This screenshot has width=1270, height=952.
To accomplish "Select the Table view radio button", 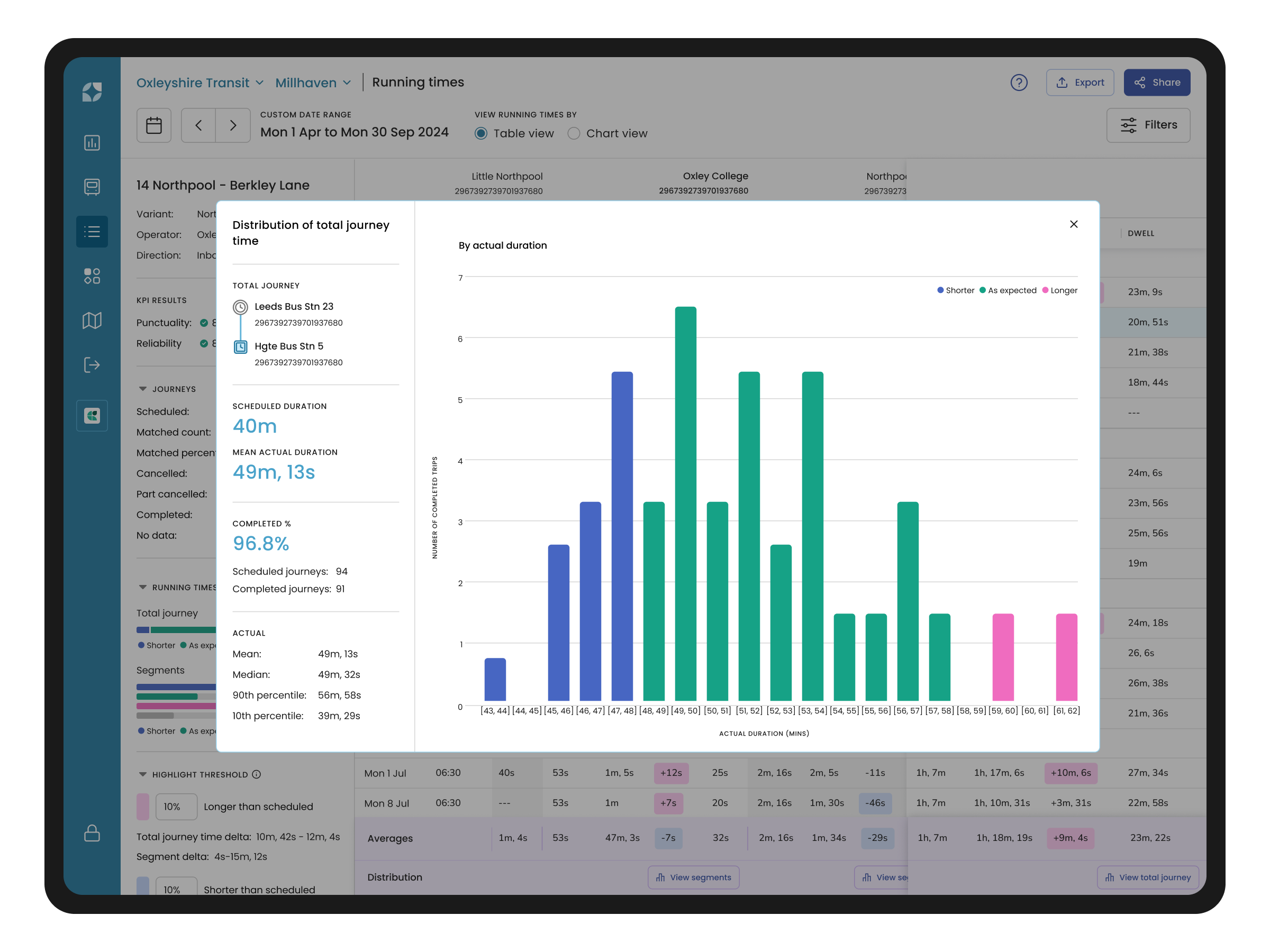I will pyautogui.click(x=480, y=133).
